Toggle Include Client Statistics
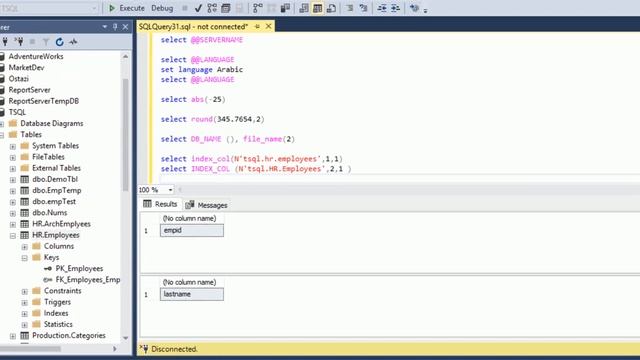The width and height of the screenshot is (640, 360). (x=285, y=8)
